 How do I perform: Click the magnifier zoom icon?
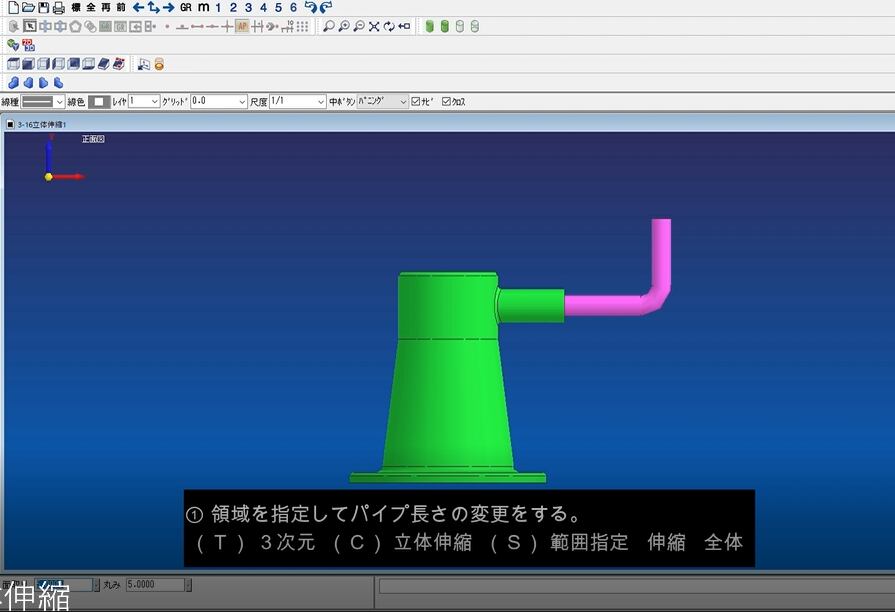point(328,26)
